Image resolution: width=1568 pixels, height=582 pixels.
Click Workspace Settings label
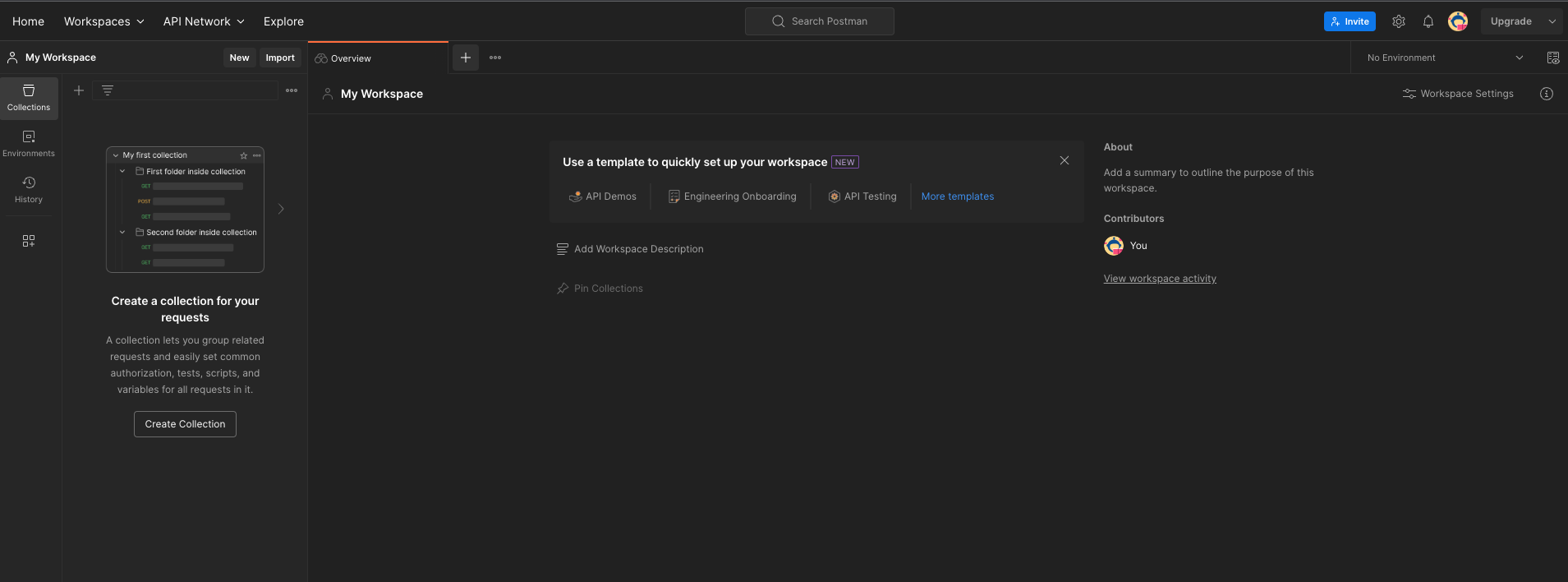pos(1467,94)
